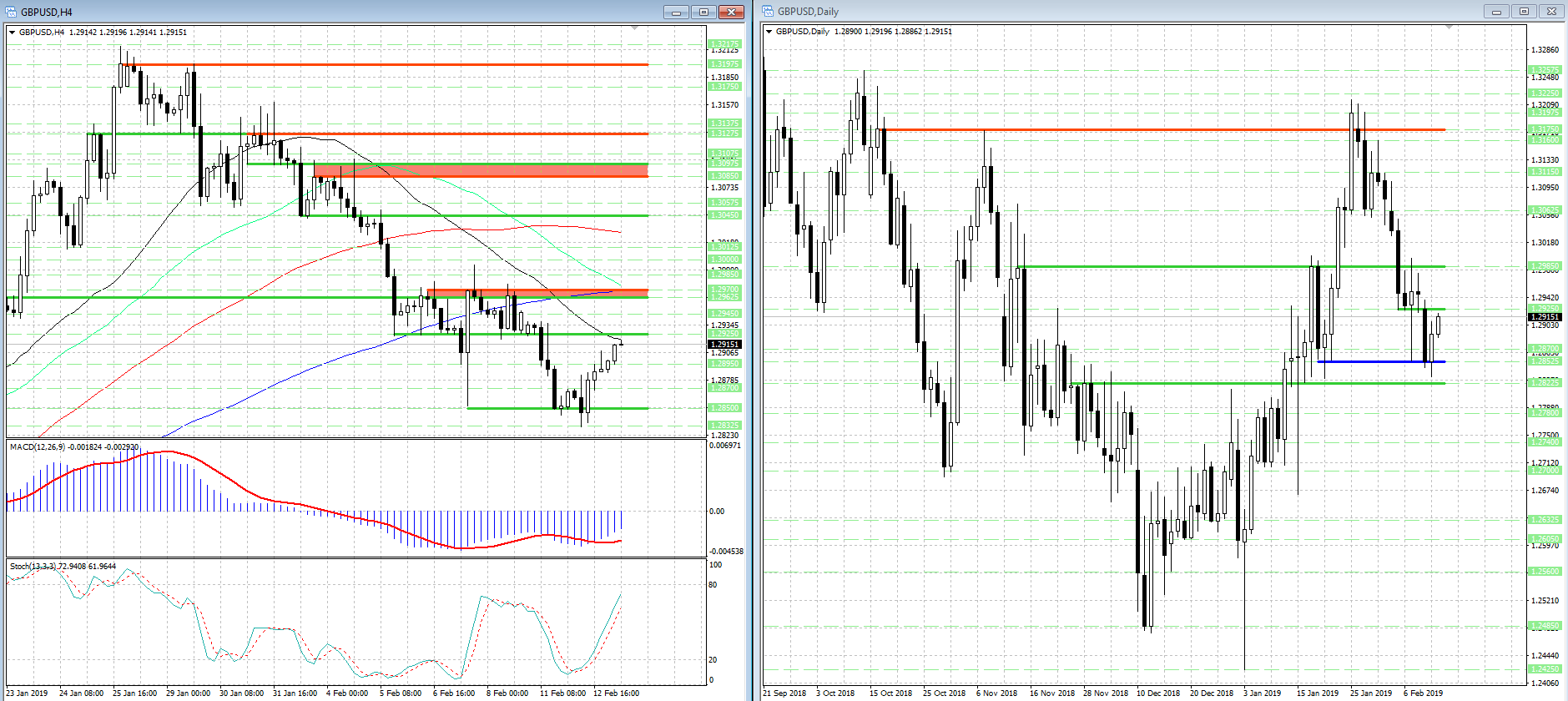Restore the GBPUSD,Daily chart window
The image size is (1568, 701).
point(1524,12)
